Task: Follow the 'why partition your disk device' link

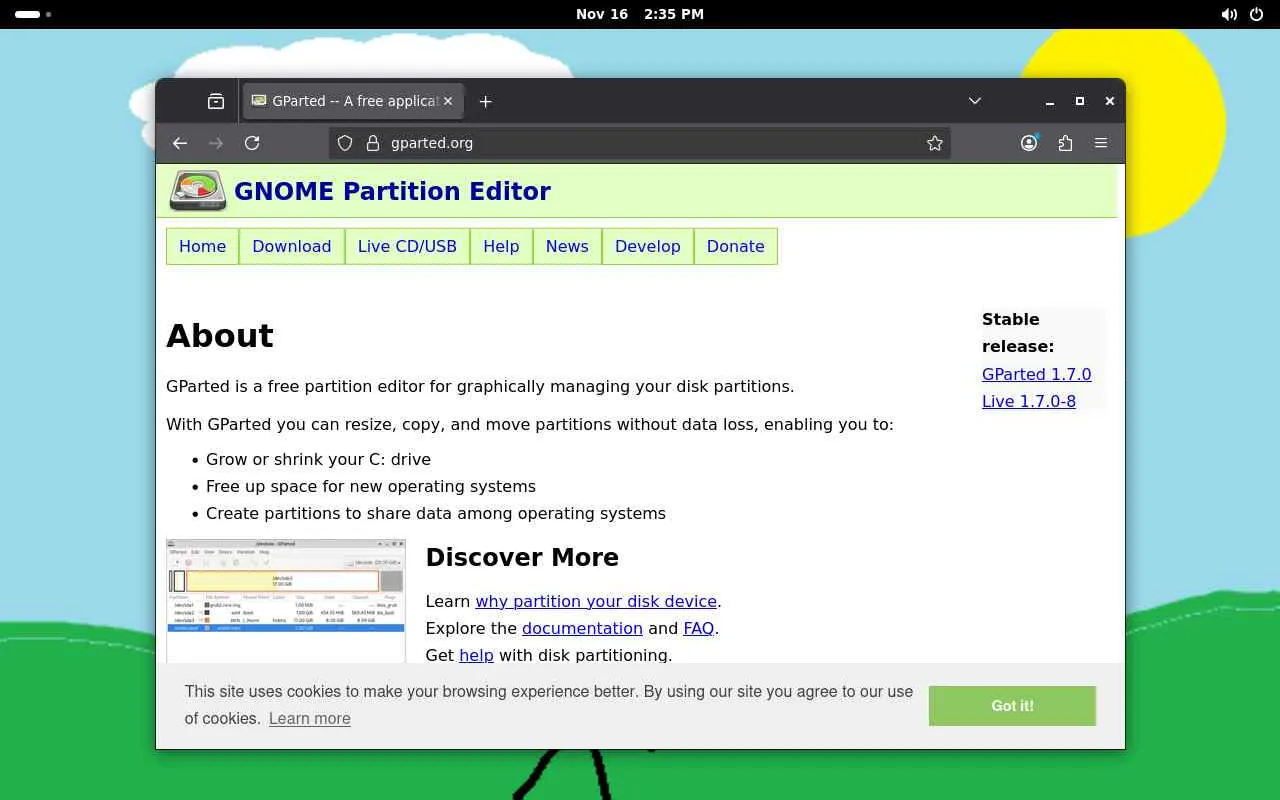Action: [x=596, y=601]
